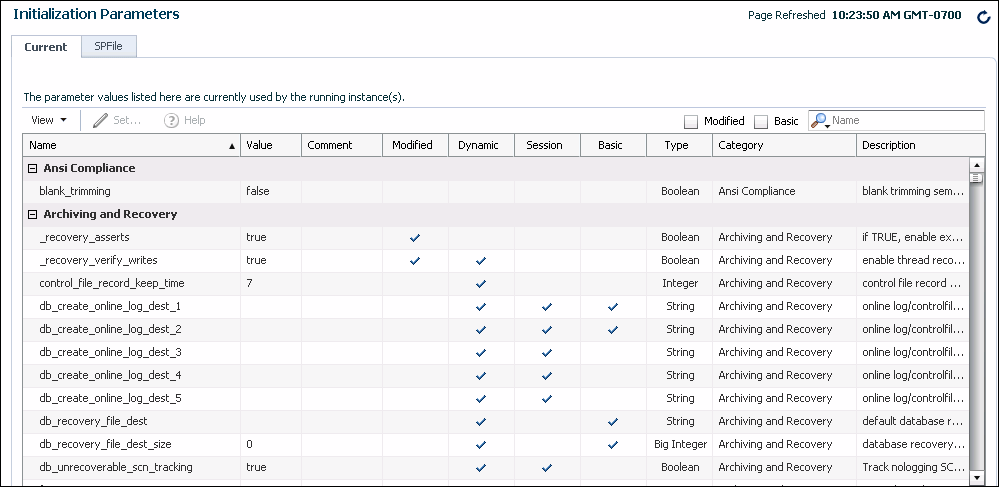The image size is (999, 487).
Task: Collapse the Archiving and Recovery group
Action: [x=32, y=215]
